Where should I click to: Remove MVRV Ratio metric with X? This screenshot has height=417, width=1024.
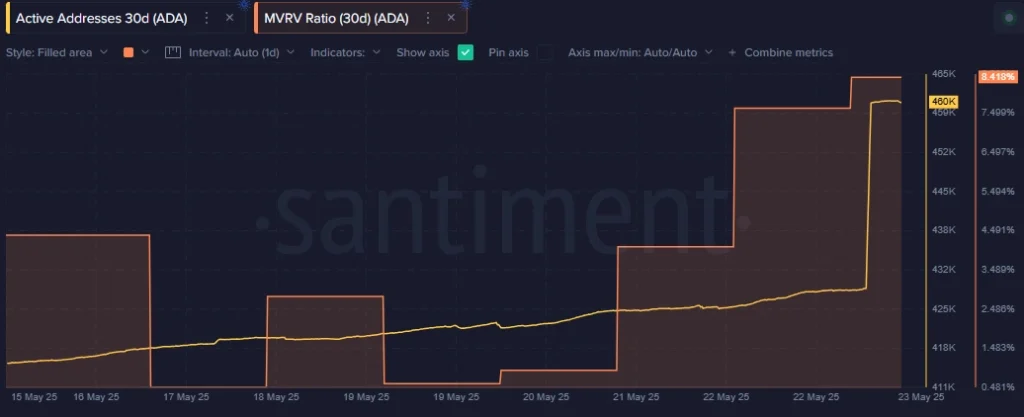coord(451,18)
